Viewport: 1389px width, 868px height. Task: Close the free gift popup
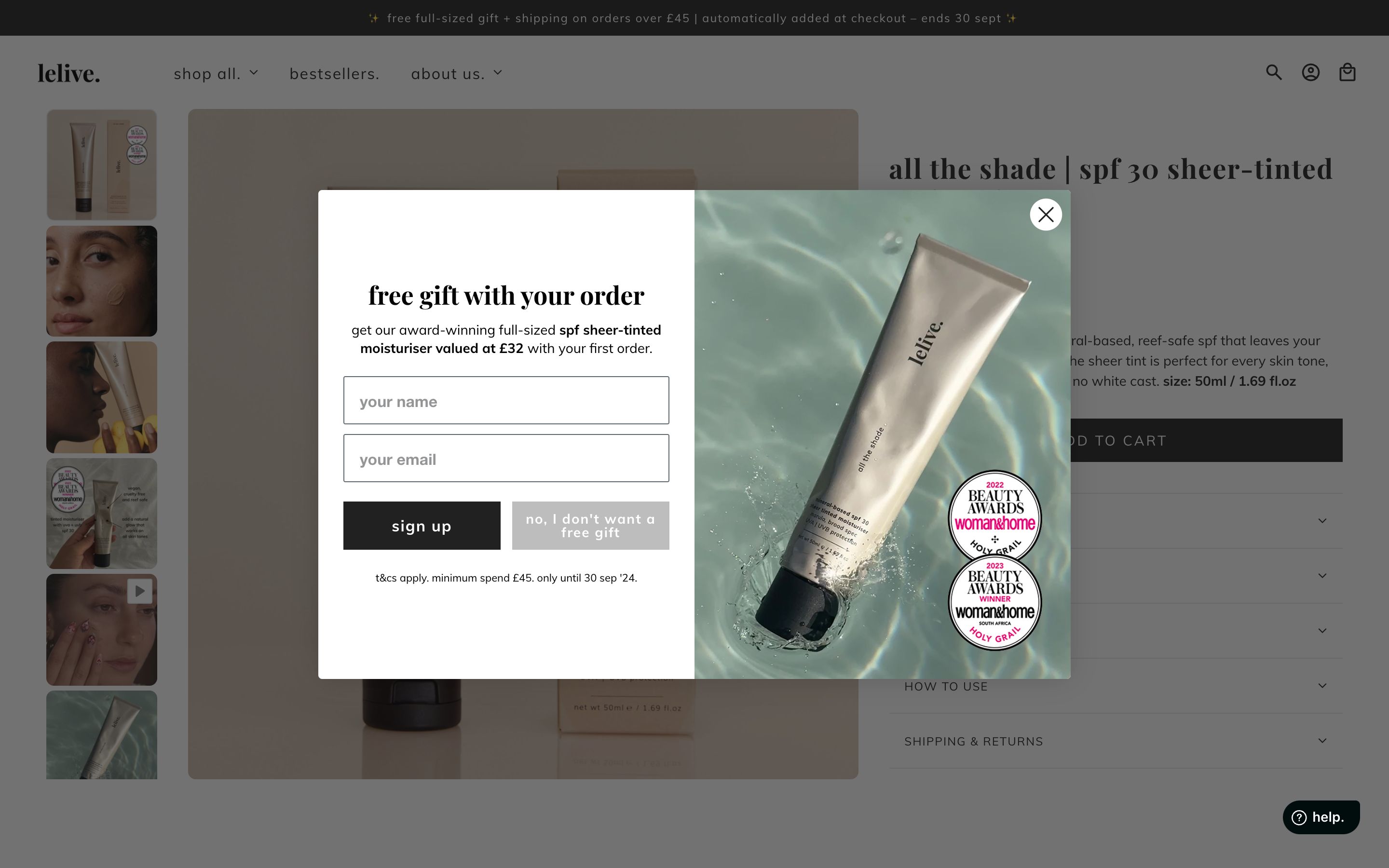click(1045, 215)
